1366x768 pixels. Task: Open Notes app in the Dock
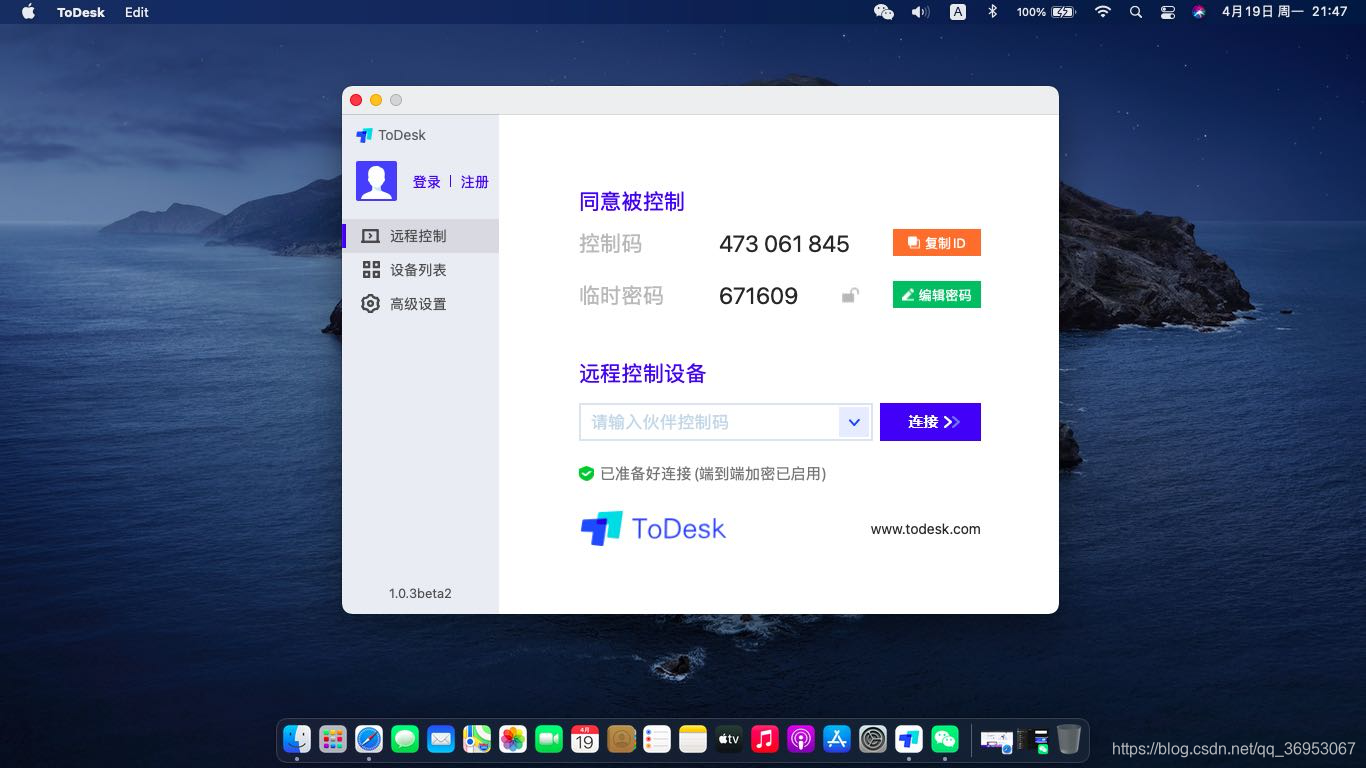tap(693, 739)
